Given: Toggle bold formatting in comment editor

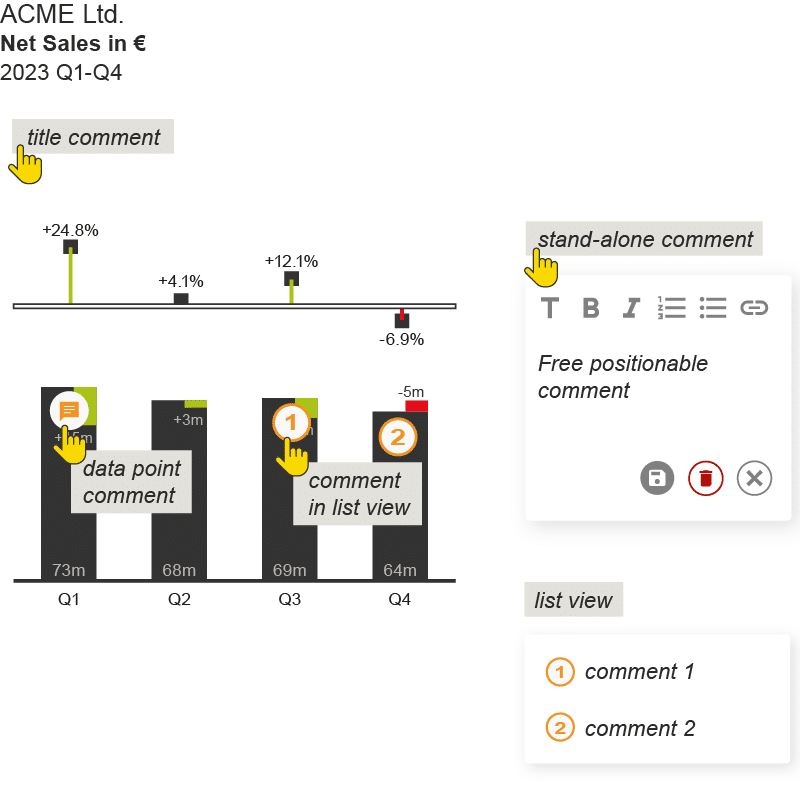Looking at the screenshot, I should [x=590, y=308].
